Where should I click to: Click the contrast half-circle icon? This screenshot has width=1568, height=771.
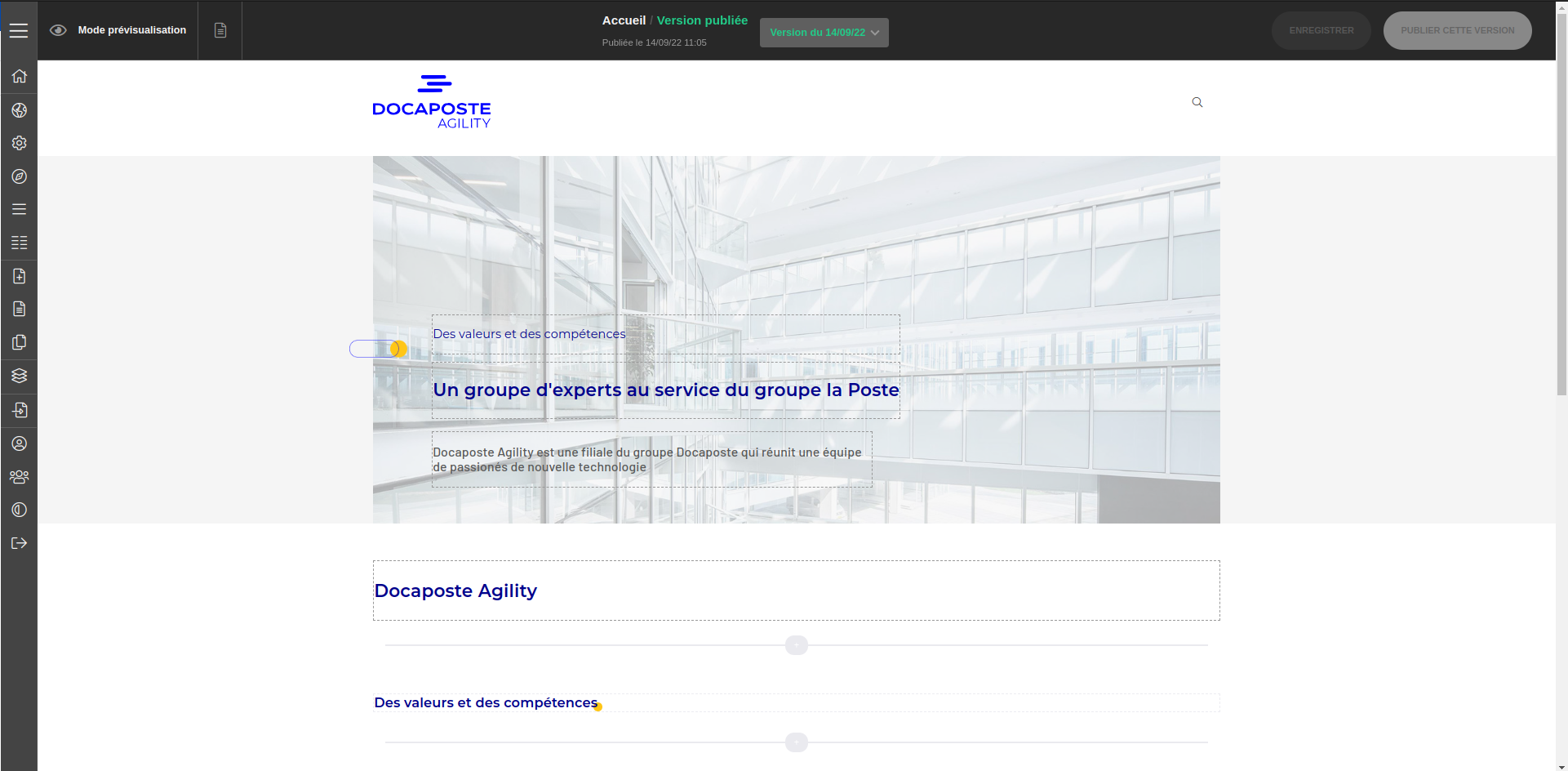[20, 510]
